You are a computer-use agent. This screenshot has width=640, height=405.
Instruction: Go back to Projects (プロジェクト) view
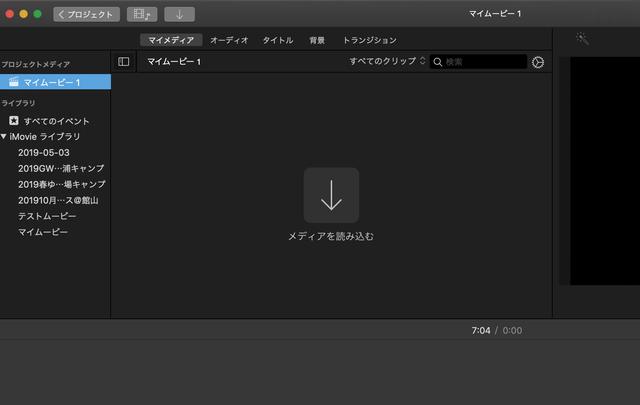tap(87, 14)
